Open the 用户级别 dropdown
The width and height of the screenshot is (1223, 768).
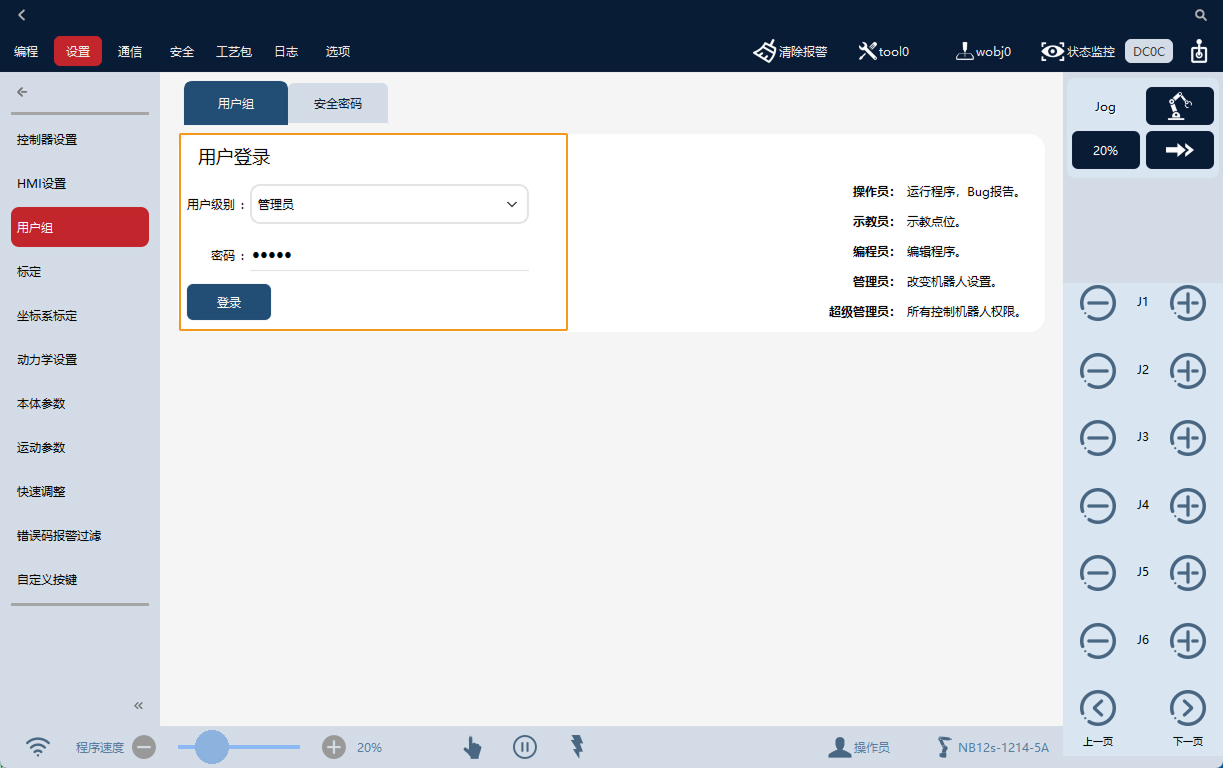pyautogui.click(x=389, y=204)
